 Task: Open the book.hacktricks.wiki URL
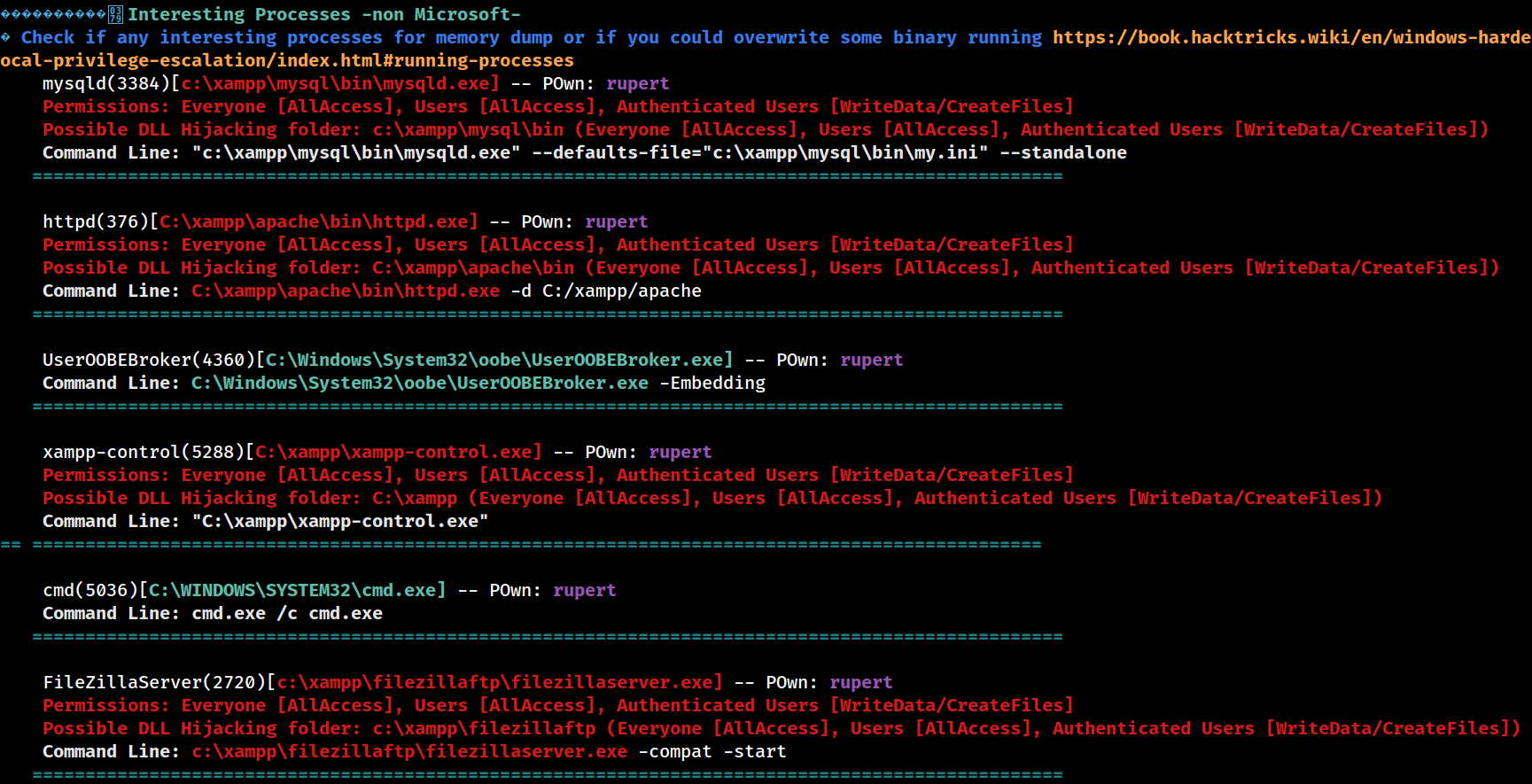coord(1292,37)
